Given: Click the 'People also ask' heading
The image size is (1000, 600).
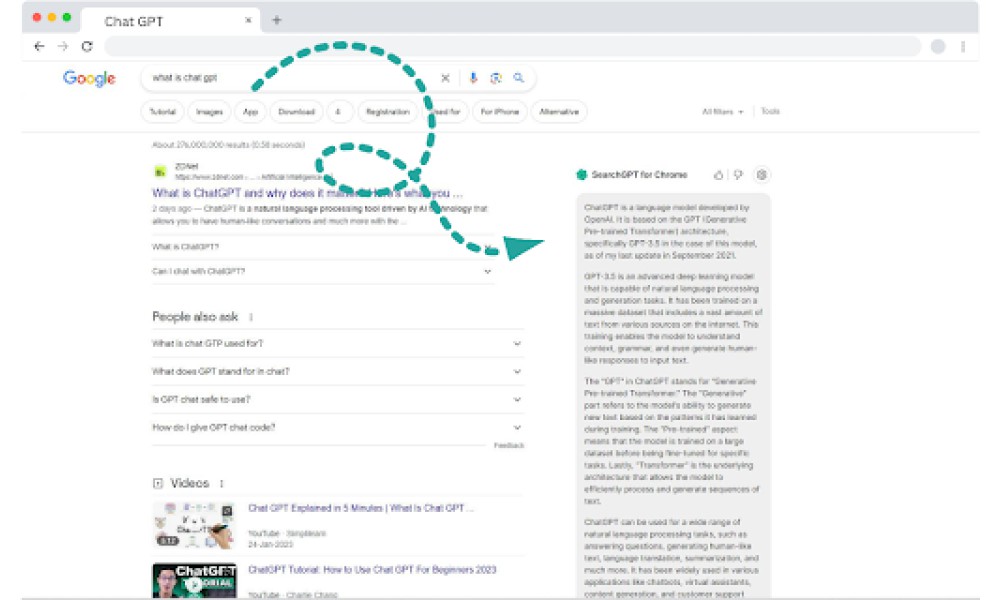Looking at the screenshot, I should (x=195, y=317).
